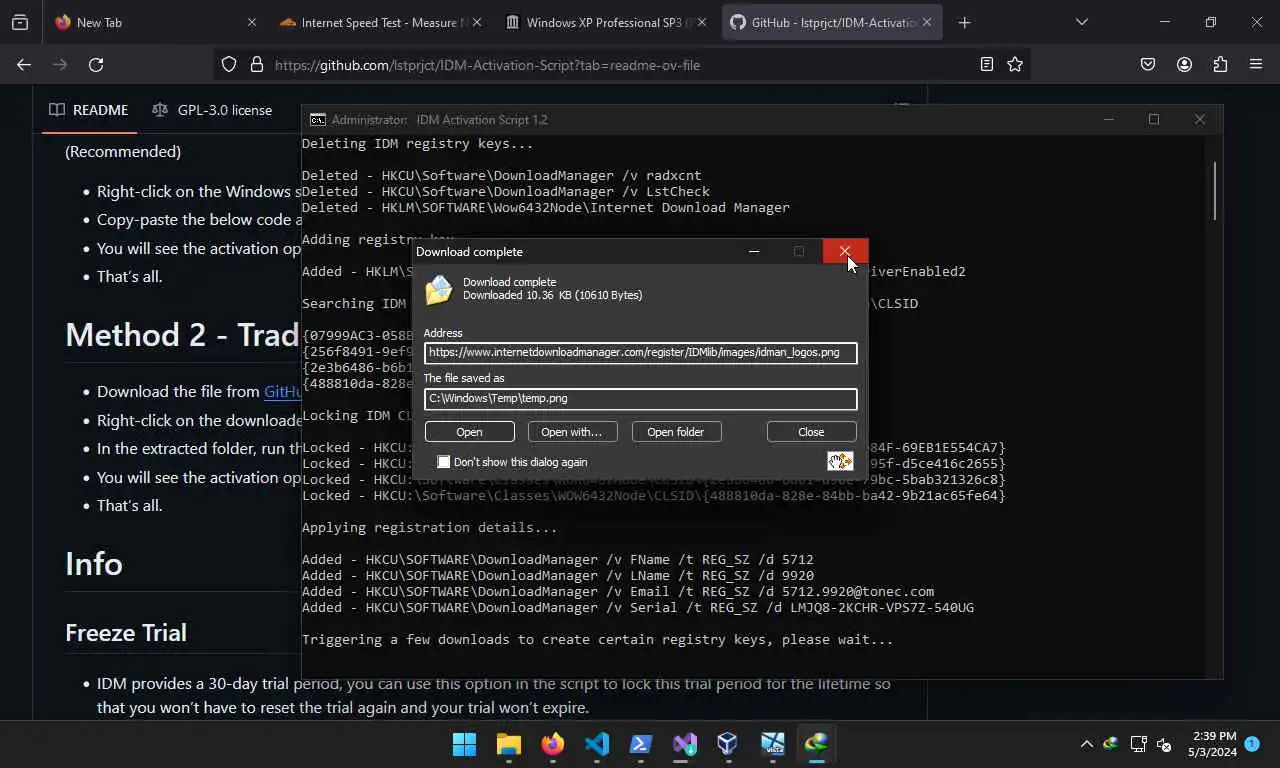This screenshot has height=768, width=1280.
Task: Click 'Deleting IDM registry keys...' console line
Action: pyautogui.click(x=418, y=144)
